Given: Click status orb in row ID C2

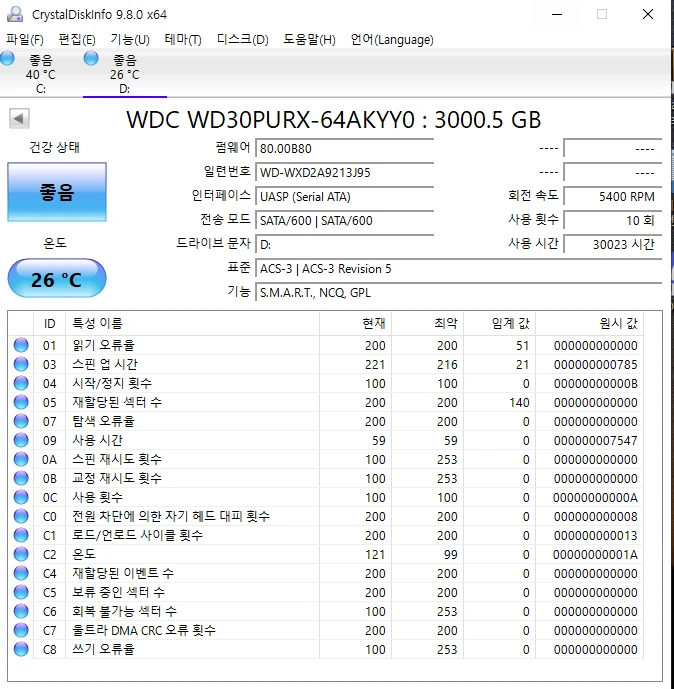Looking at the screenshot, I should tap(21, 554).
